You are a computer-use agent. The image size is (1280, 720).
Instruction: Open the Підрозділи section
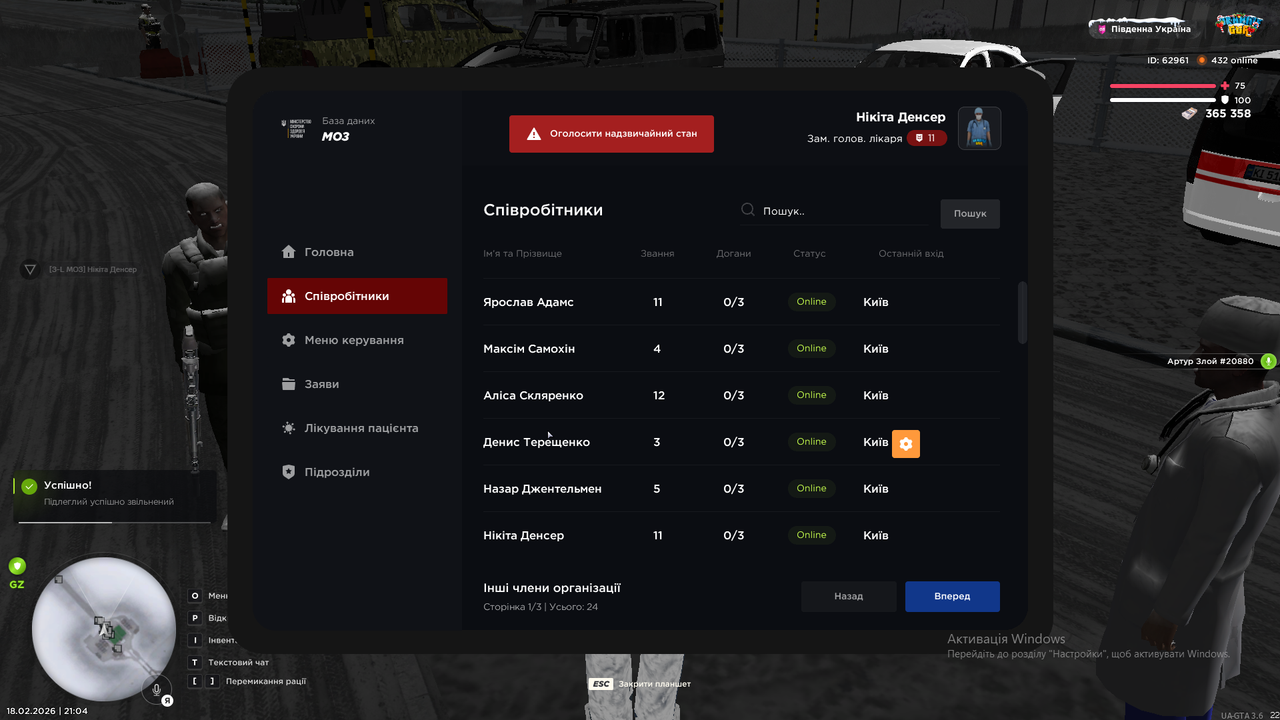point(357,472)
